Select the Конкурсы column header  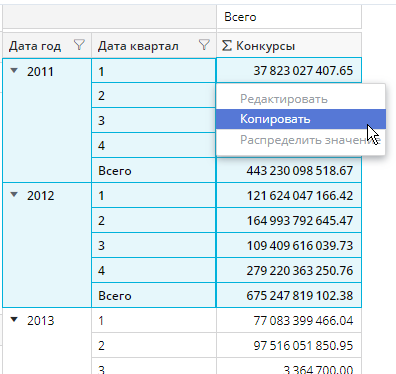click(x=289, y=45)
